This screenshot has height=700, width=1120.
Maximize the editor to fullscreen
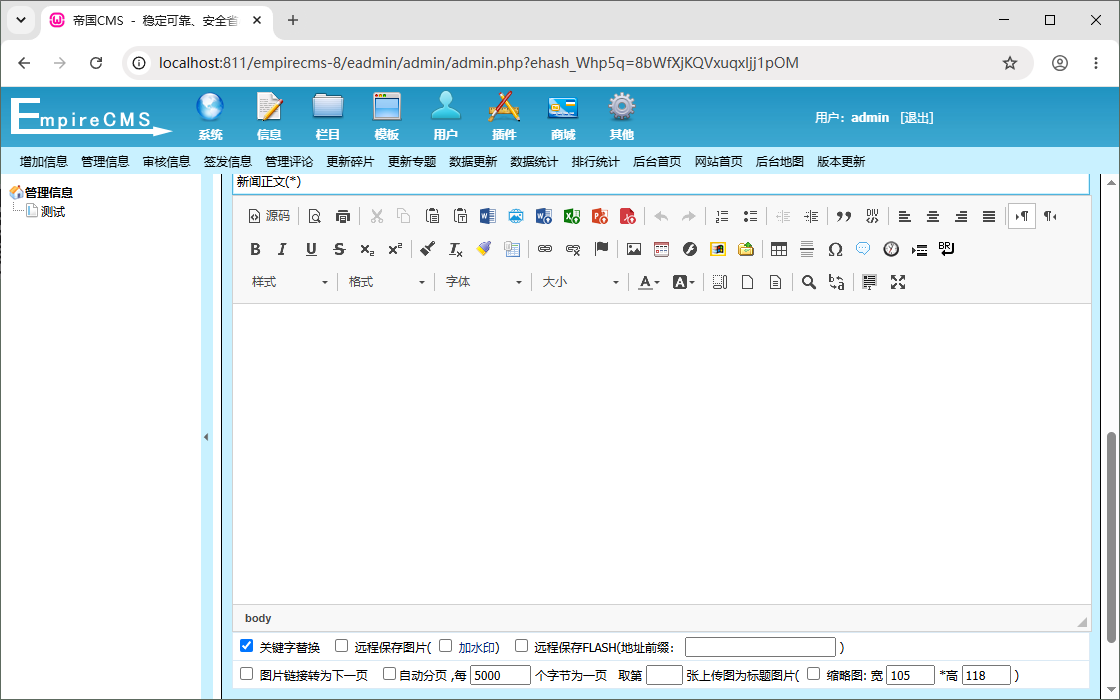[x=898, y=282]
